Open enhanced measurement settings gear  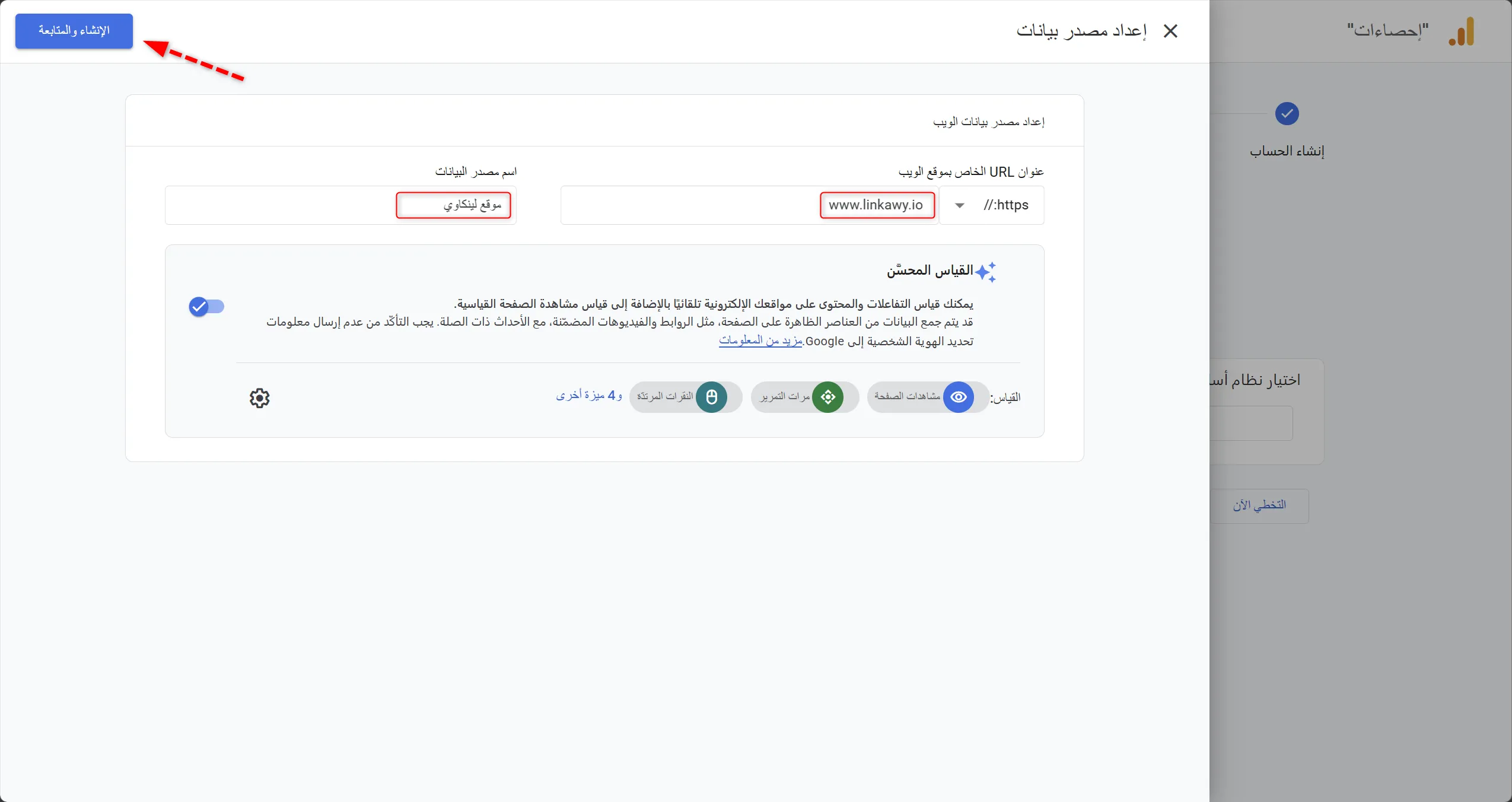pos(259,398)
